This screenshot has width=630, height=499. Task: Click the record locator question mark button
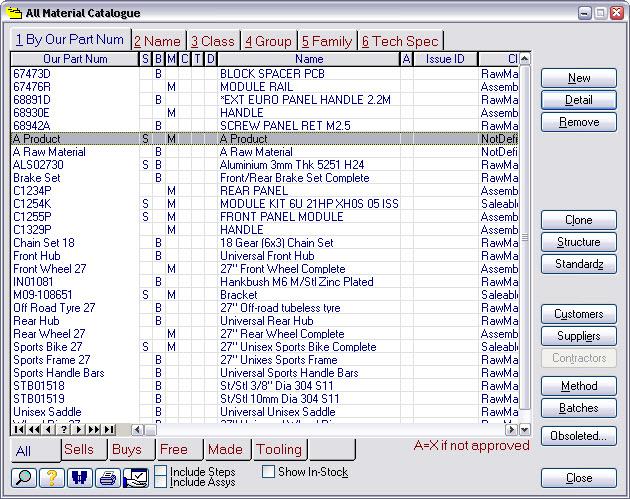coord(63,429)
